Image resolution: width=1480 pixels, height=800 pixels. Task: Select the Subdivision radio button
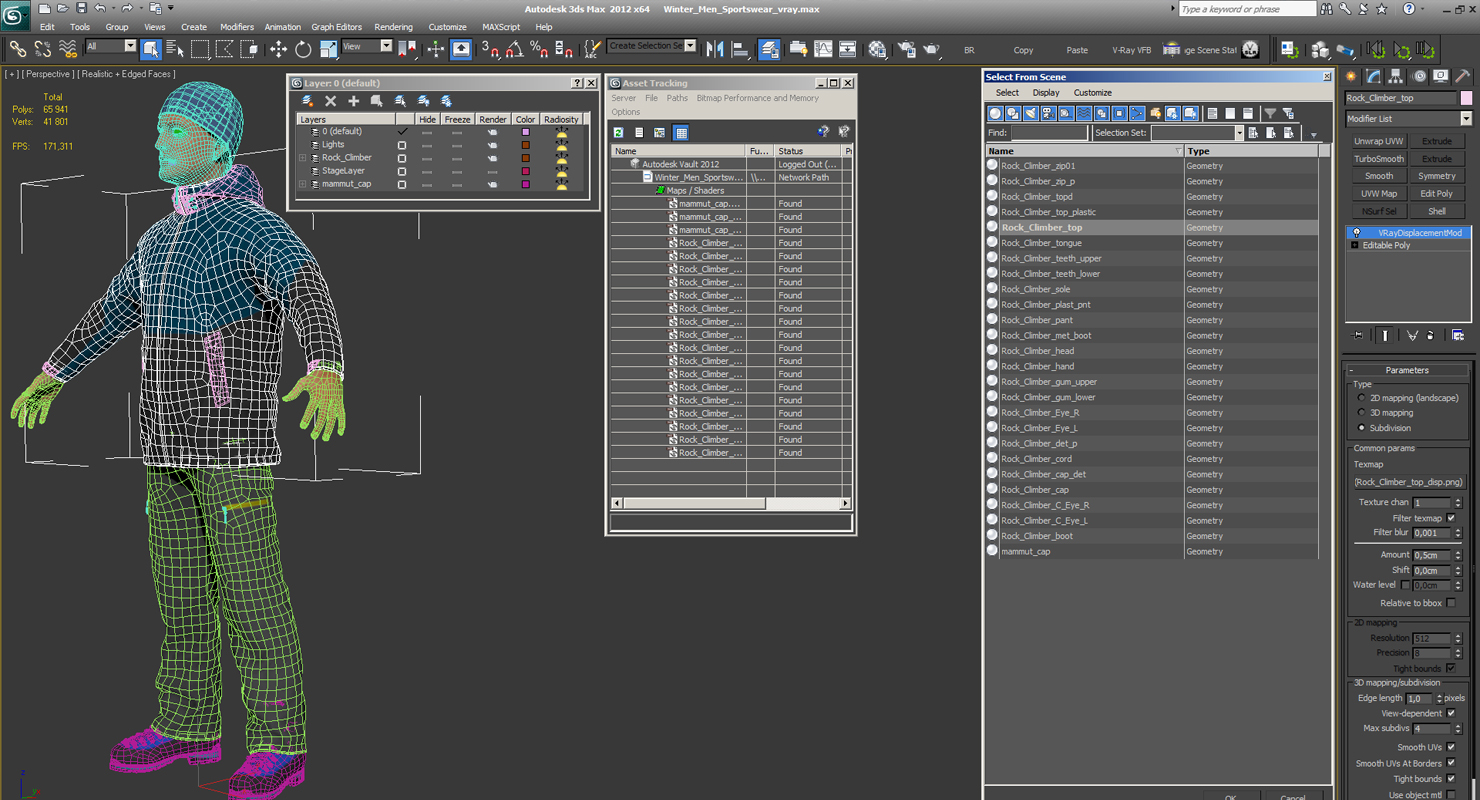(1361, 428)
